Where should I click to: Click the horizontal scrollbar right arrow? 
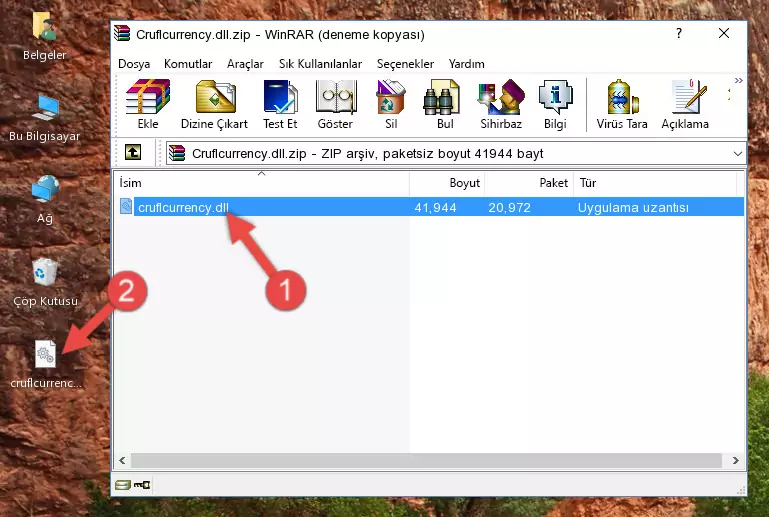click(x=735, y=460)
